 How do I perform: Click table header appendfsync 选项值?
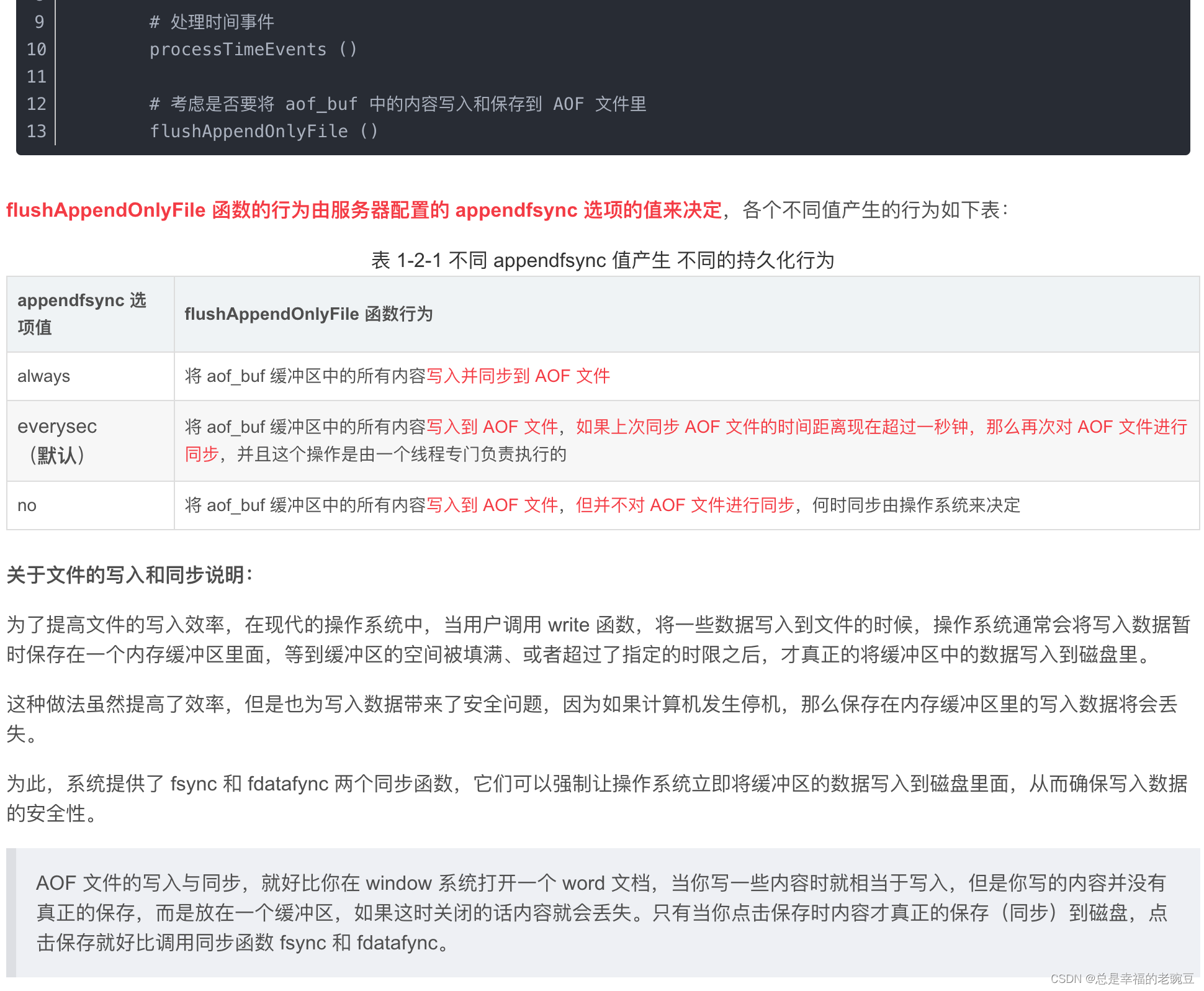click(82, 314)
